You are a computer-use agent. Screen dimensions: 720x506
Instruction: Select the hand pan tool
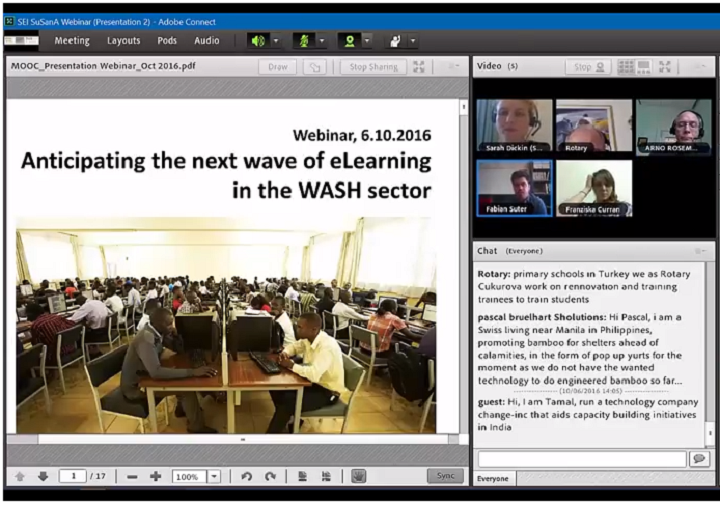[358, 477]
